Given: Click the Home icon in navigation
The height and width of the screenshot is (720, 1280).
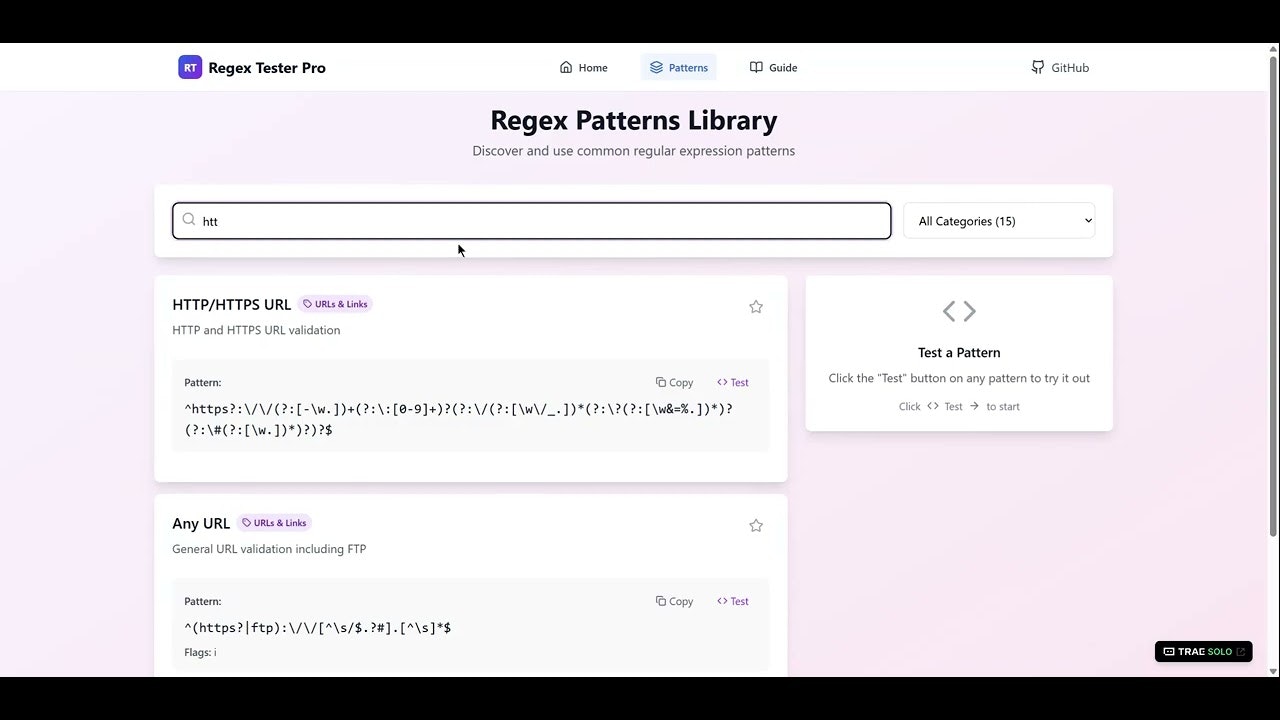Looking at the screenshot, I should coord(565,67).
